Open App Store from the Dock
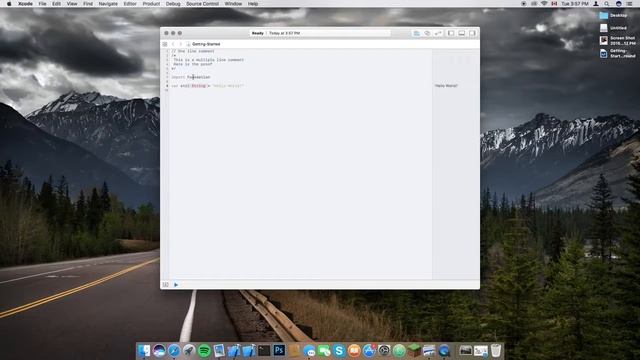Viewport: 640px width, 360px height. (x=369, y=351)
